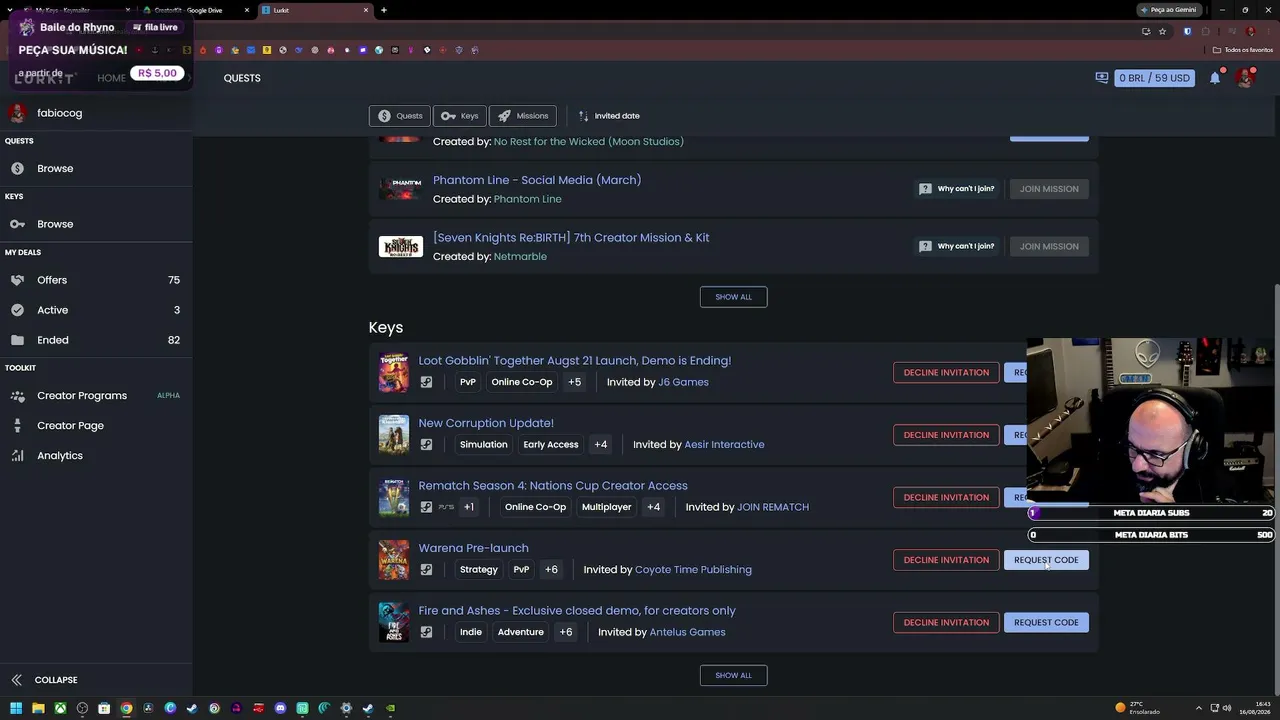The image size is (1280, 720).
Task: Join the Phantom Line mission
Action: click(1049, 189)
